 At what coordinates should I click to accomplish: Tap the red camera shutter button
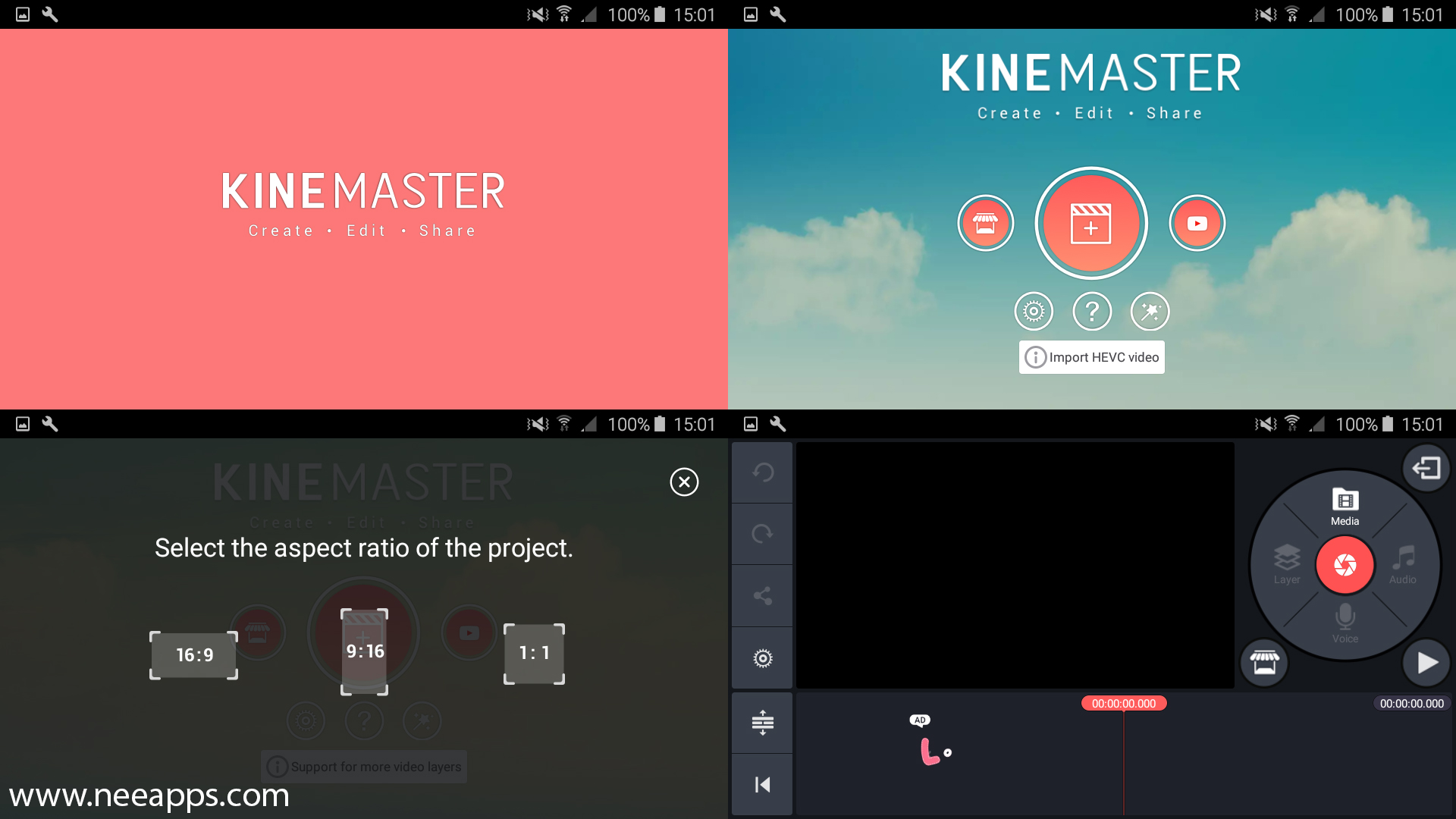coord(1345,565)
